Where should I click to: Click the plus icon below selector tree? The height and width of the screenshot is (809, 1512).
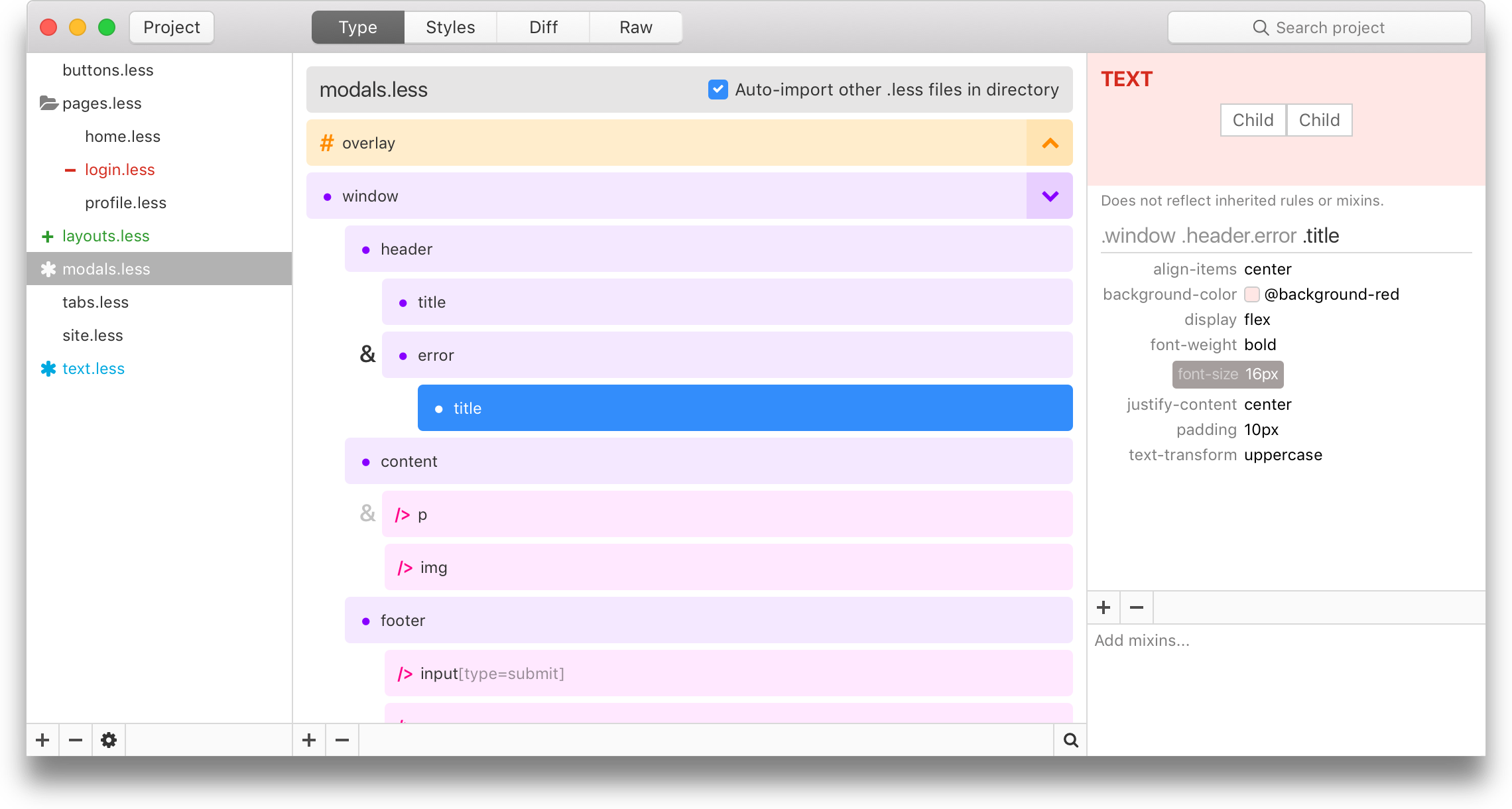[309, 740]
